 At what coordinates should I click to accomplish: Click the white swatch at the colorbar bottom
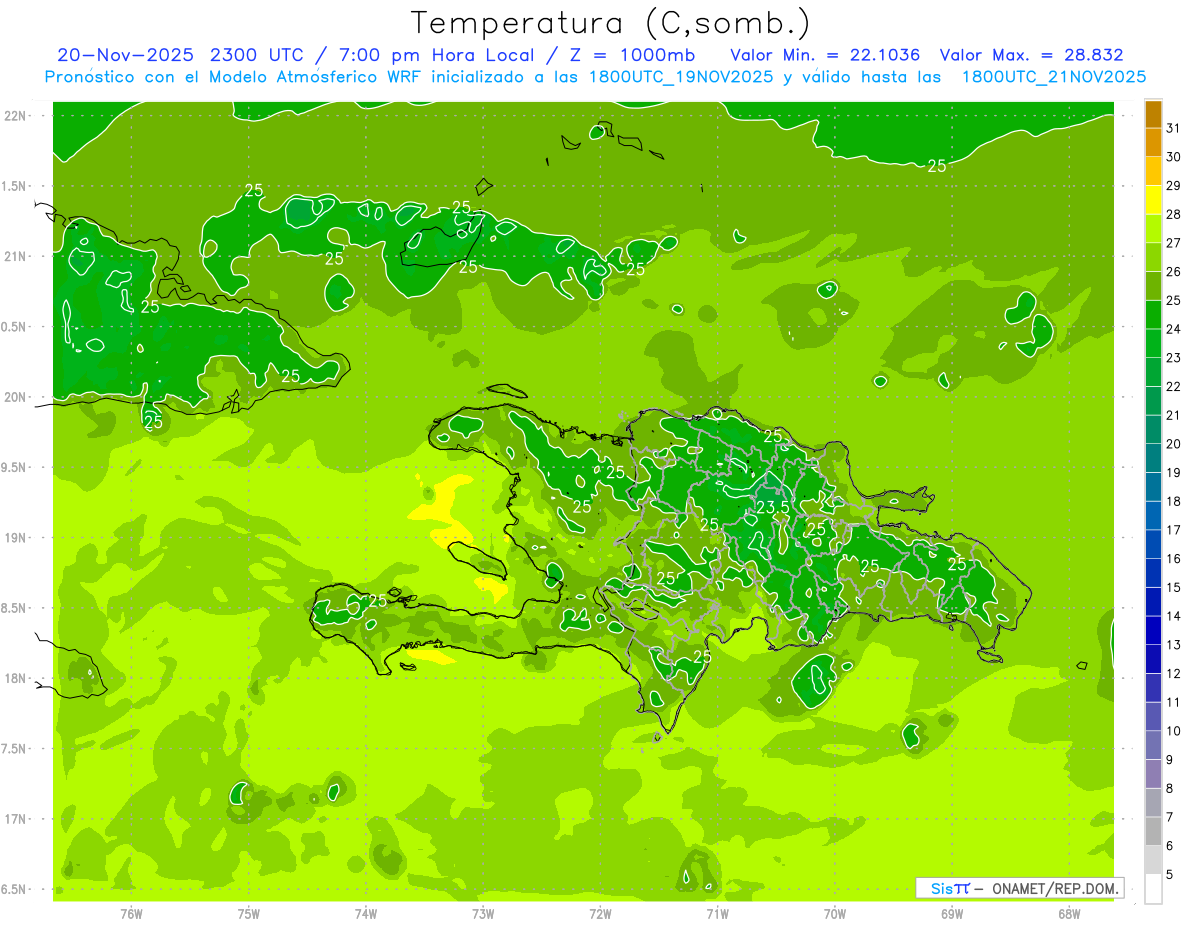click(x=1153, y=889)
